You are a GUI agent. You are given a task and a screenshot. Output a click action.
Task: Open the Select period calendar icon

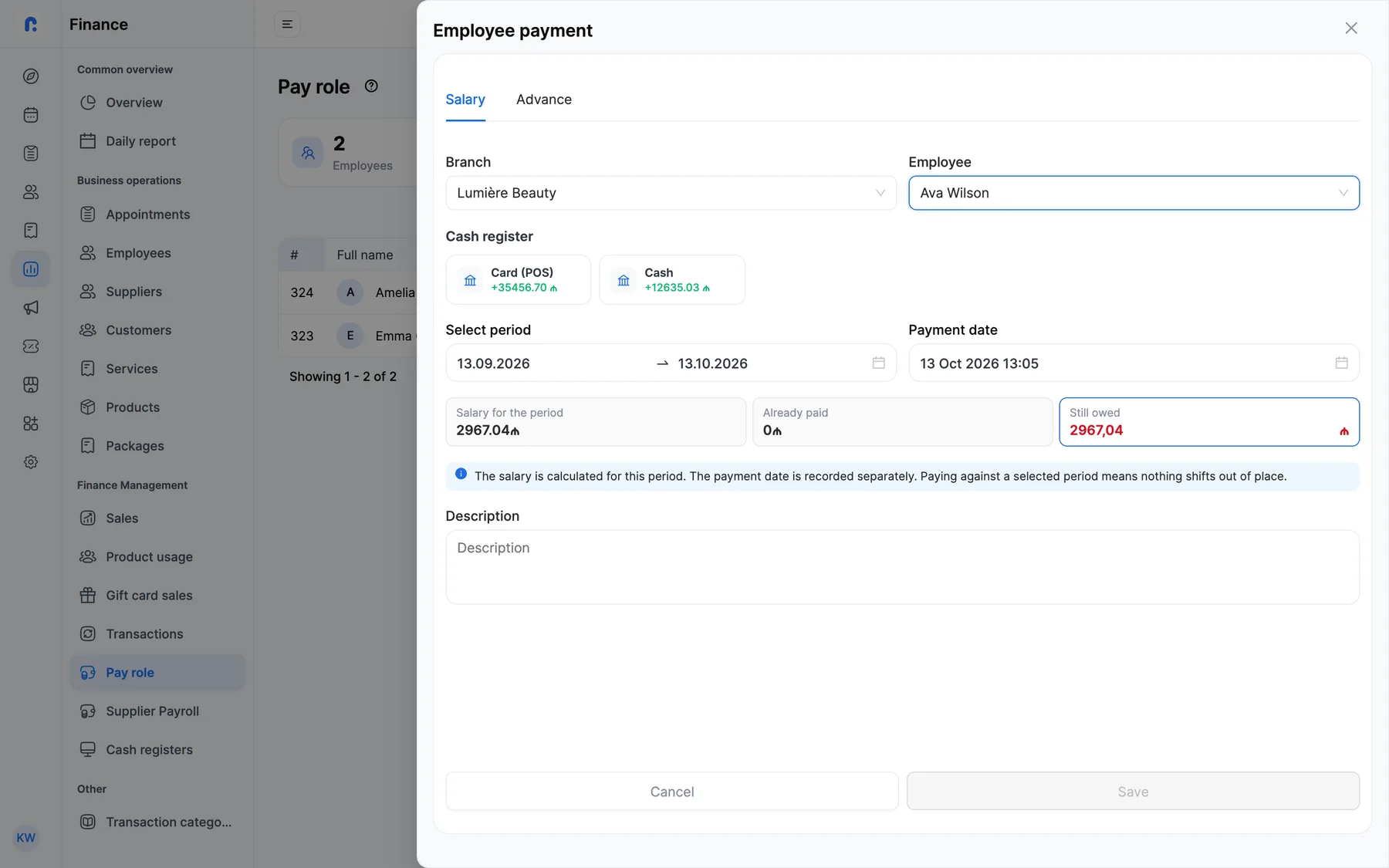coord(878,363)
